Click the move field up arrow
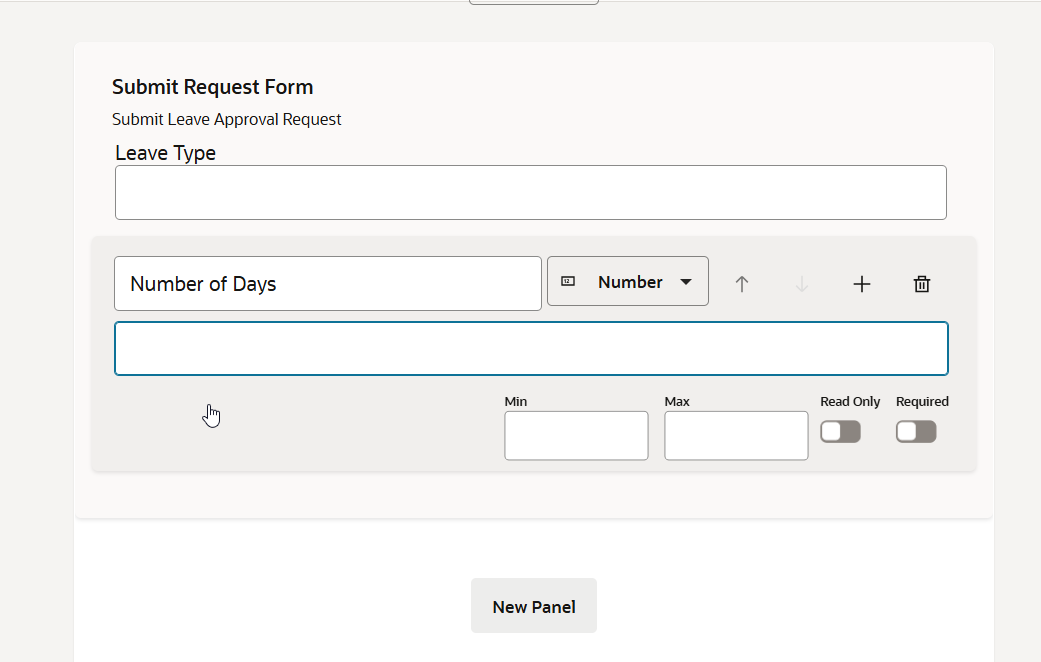1041x662 pixels. coord(741,284)
